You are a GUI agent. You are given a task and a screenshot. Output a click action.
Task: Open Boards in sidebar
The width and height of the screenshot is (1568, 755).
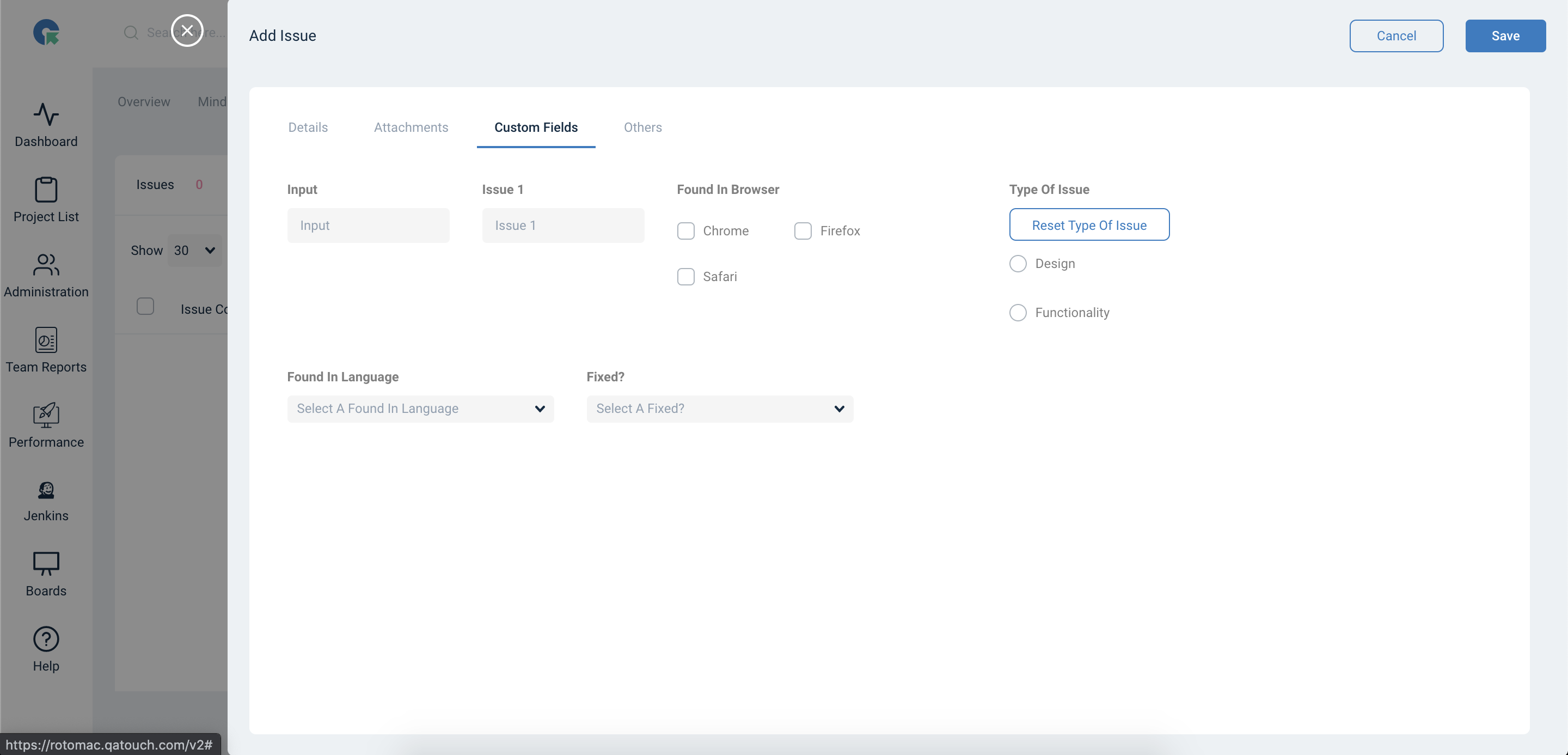46,575
